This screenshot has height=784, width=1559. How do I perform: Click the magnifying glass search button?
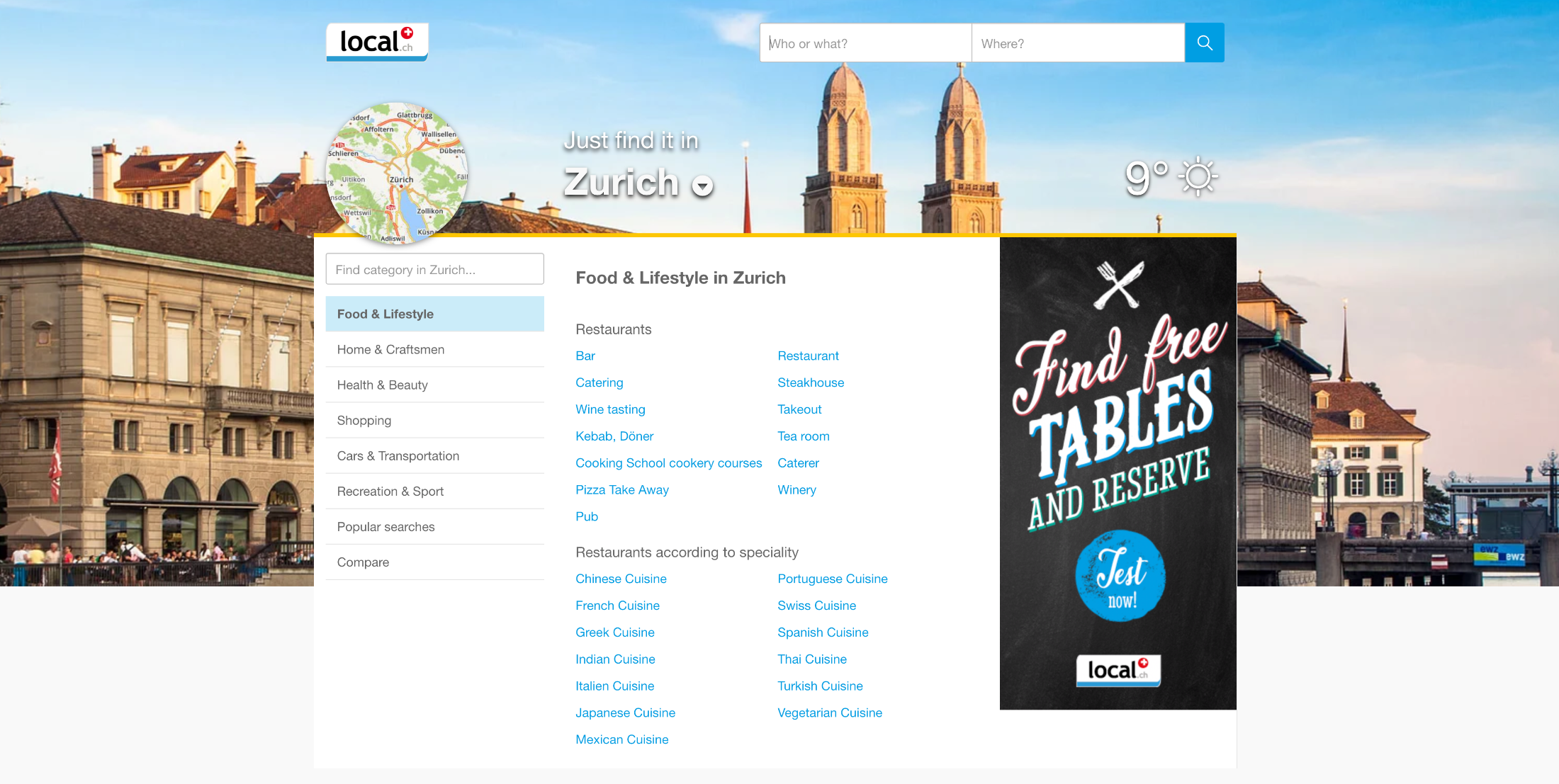pyautogui.click(x=1204, y=43)
